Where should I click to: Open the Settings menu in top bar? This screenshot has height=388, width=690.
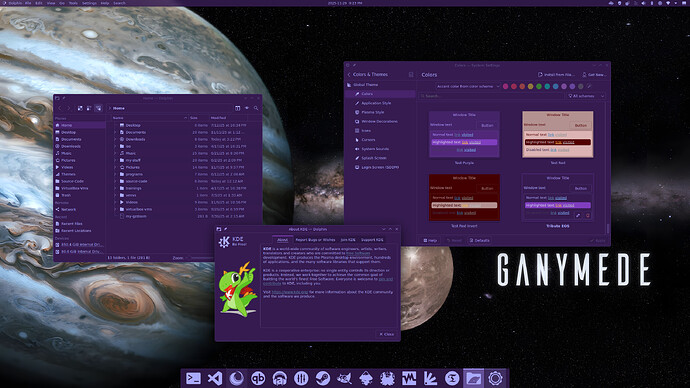pos(89,3)
